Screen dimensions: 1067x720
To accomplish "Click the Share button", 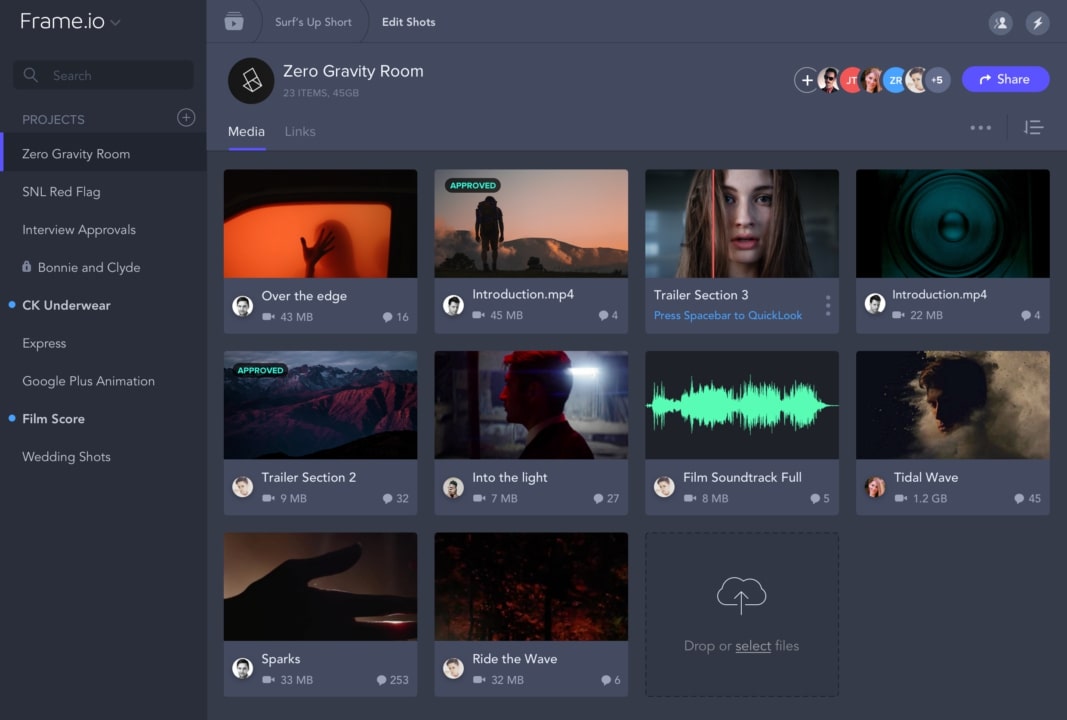I will [x=1005, y=78].
